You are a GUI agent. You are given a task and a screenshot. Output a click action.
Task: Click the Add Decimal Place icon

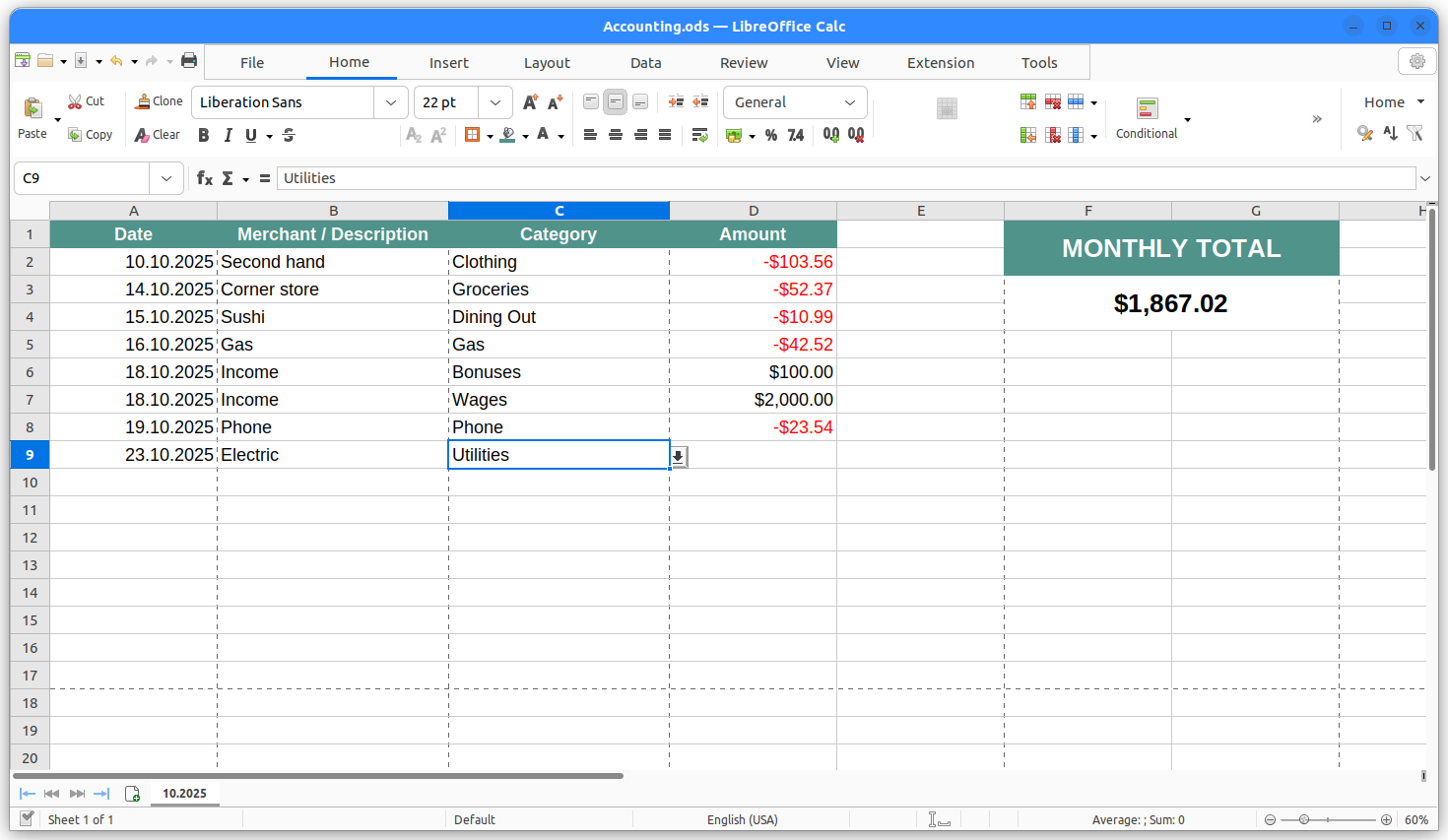click(831, 135)
